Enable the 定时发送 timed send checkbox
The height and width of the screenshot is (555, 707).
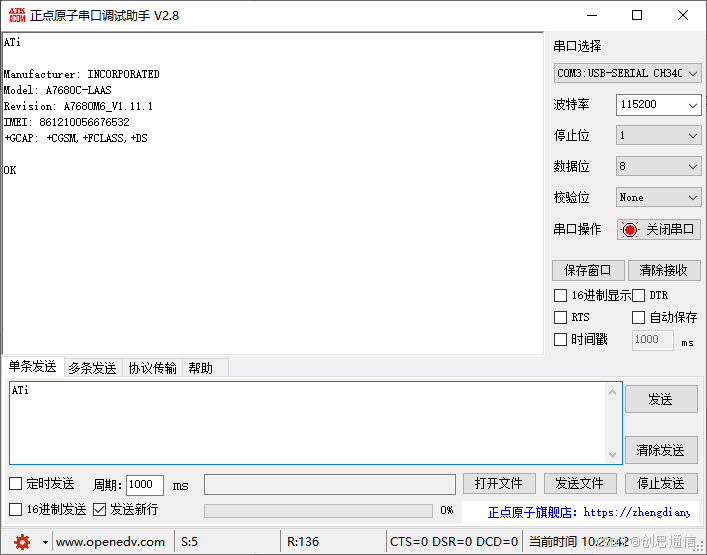pyautogui.click(x=15, y=484)
